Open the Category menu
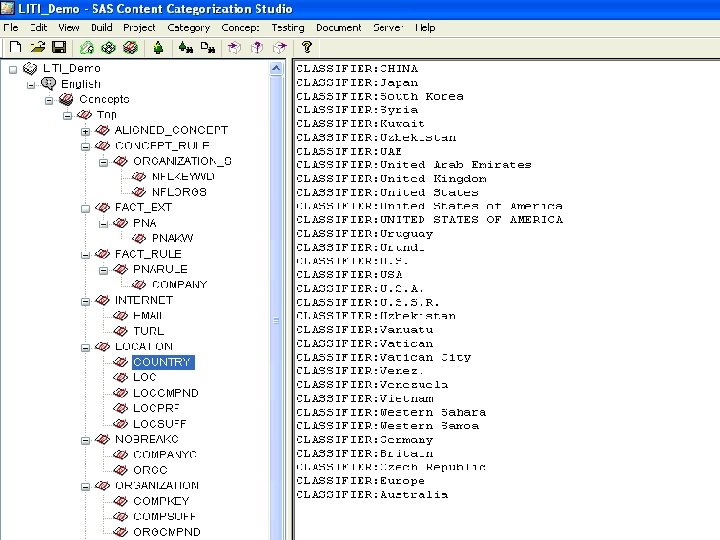 pos(188,28)
